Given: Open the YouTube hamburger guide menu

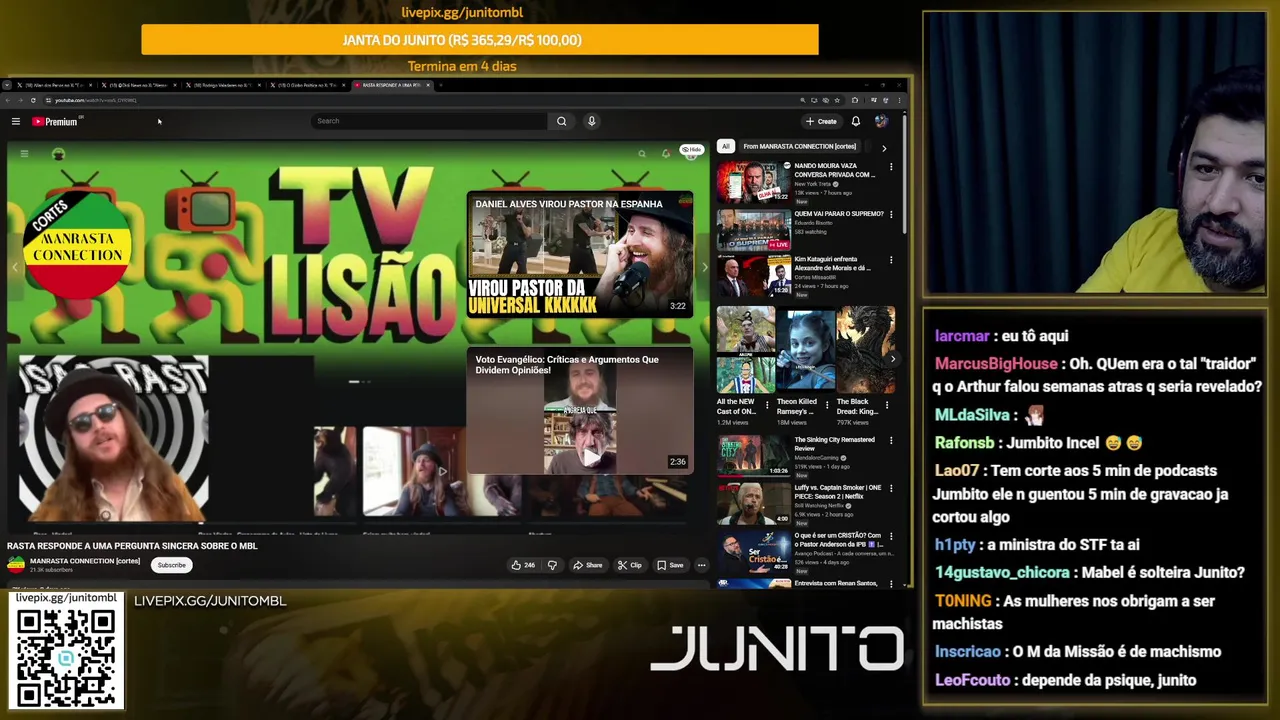Looking at the screenshot, I should tap(16, 121).
